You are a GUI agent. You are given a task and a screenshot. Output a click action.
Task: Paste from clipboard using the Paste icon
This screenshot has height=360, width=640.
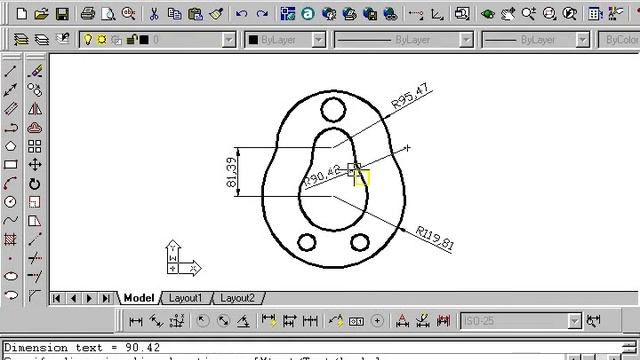(x=196, y=14)
